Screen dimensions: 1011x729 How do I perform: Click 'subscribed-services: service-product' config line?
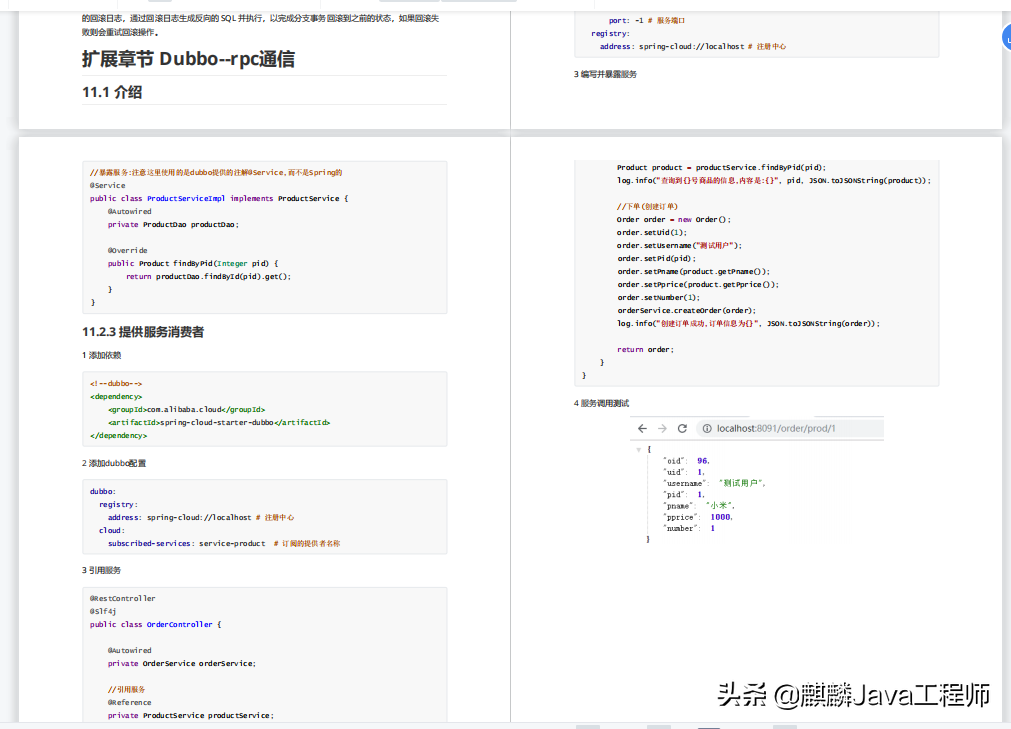pos(224,543)
